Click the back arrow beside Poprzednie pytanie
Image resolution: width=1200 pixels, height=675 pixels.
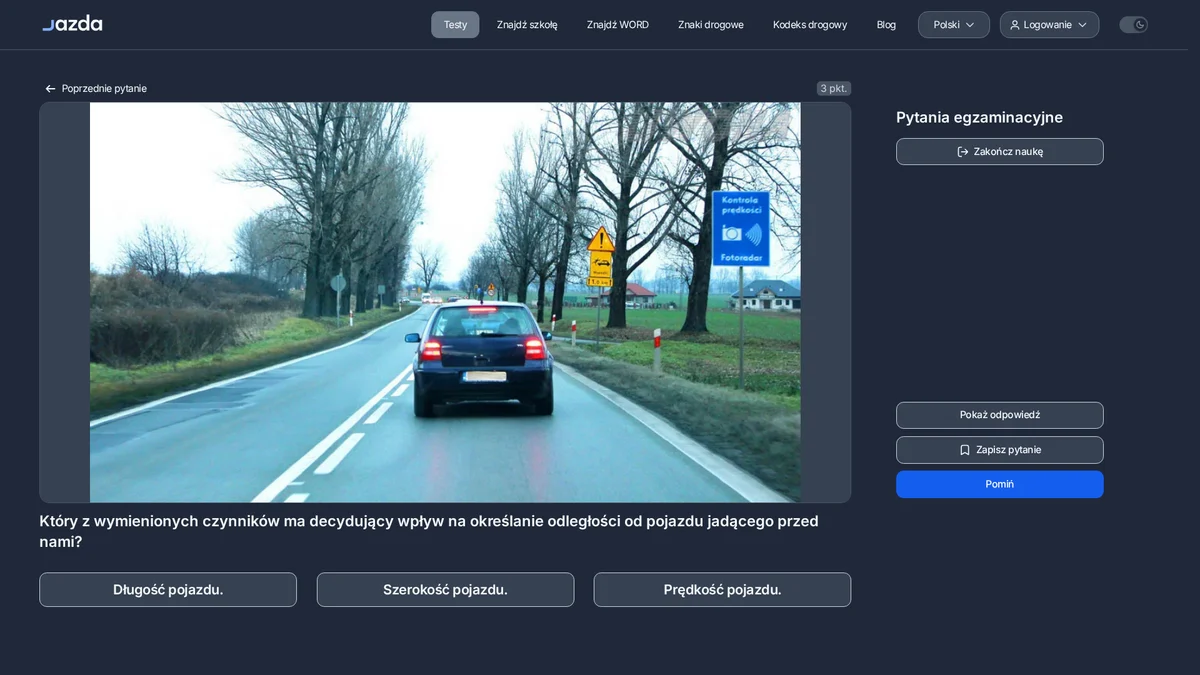(x=50, y=89)
